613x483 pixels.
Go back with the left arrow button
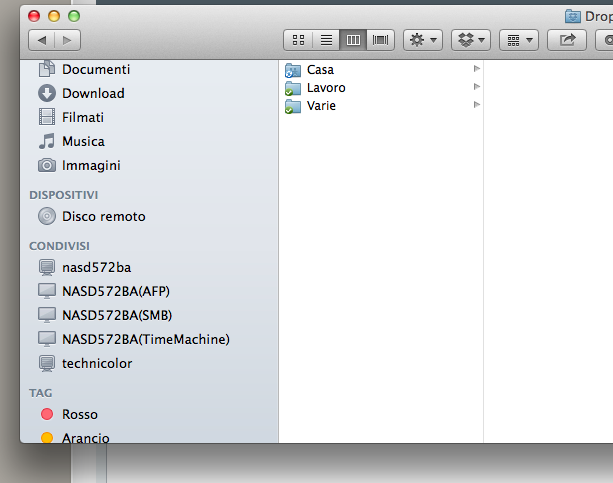[42, 40]
